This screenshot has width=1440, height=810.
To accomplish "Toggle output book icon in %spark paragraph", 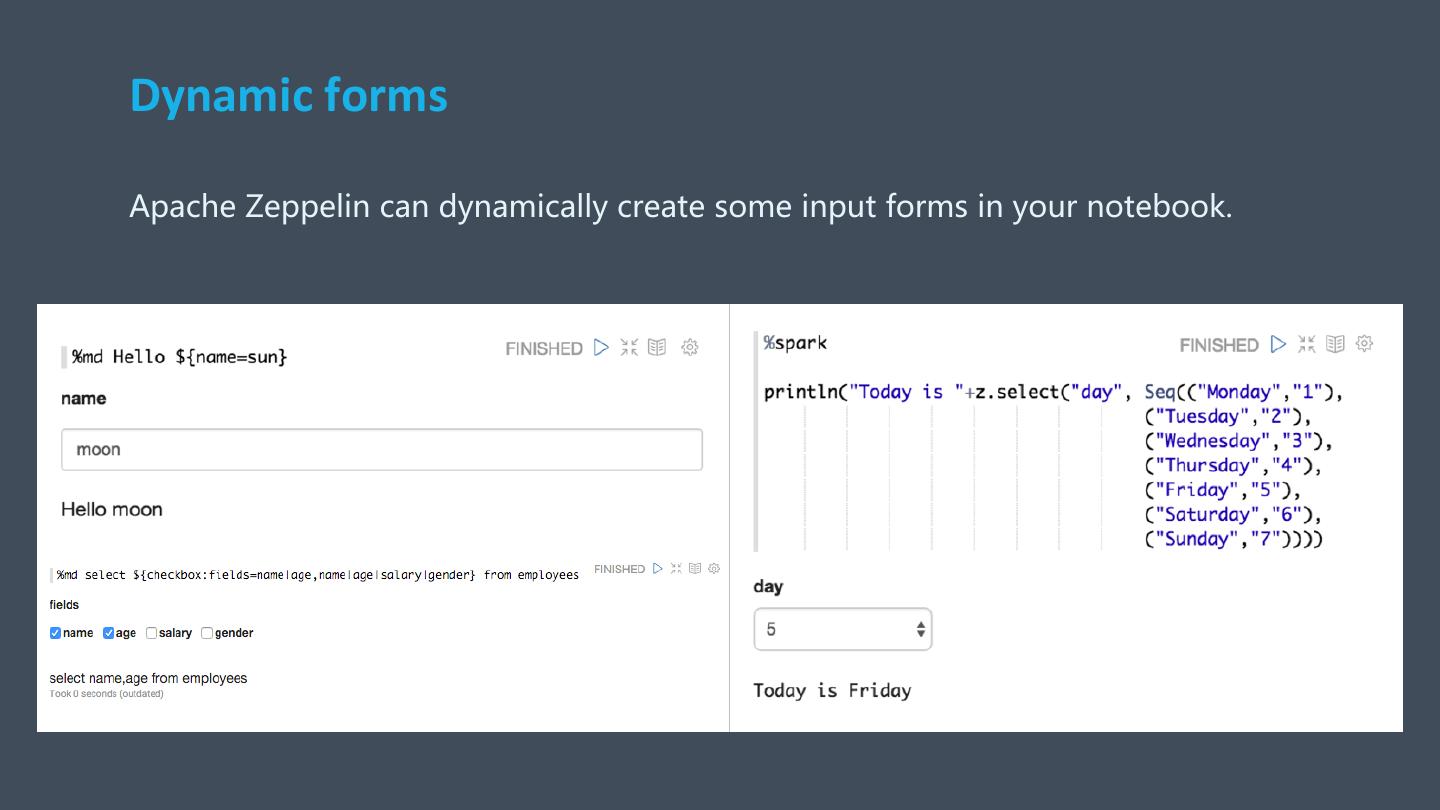I will 1335,345.
